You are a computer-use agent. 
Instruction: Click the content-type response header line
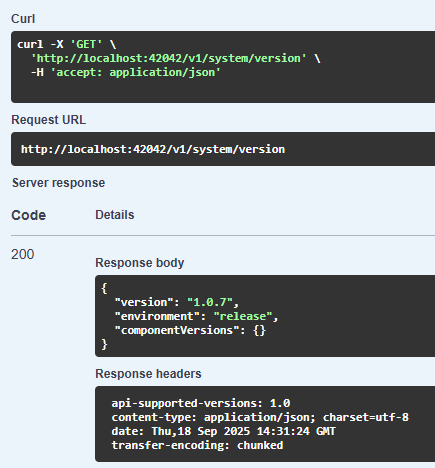(x=260, y=417)
